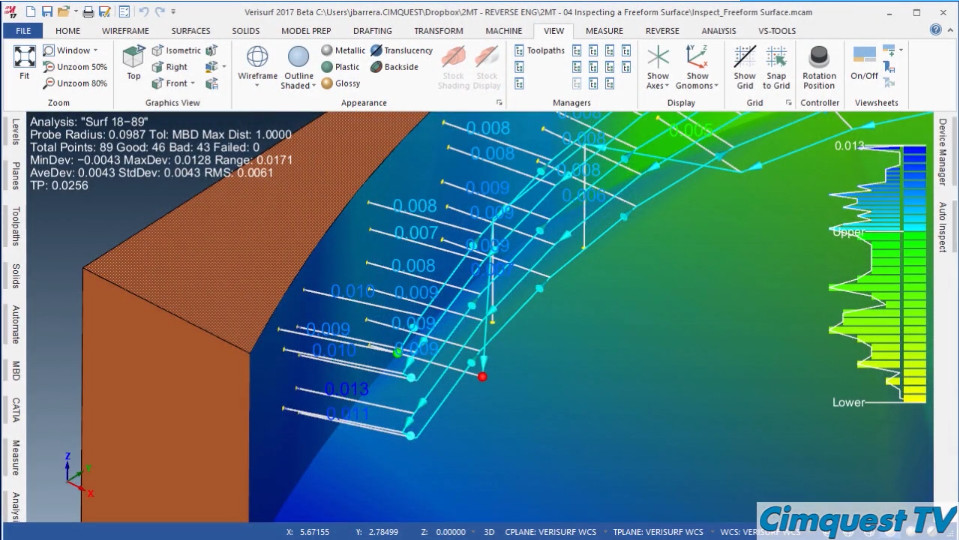Open the Solids side panel
959x540 pixels.
tap(15, 276)
